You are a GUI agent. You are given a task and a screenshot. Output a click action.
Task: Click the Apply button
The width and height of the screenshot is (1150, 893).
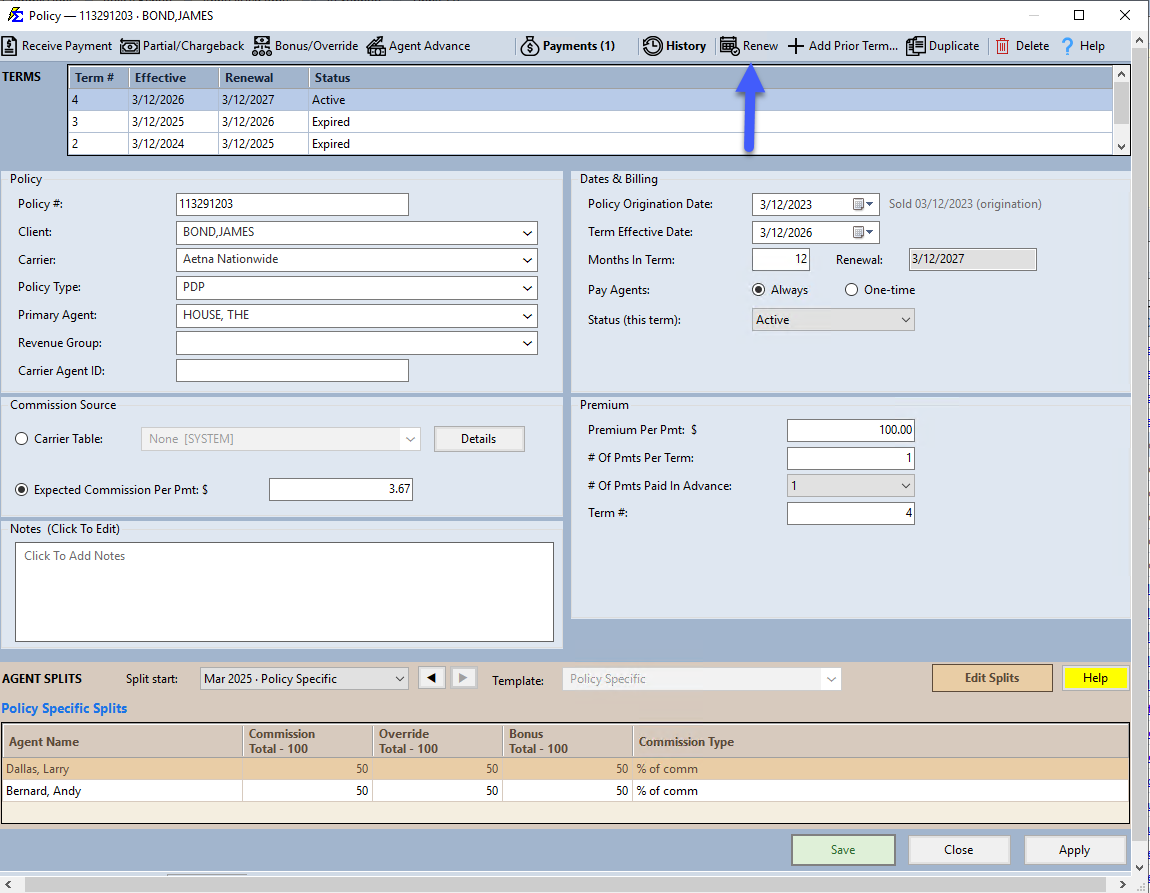point(1074,850)
